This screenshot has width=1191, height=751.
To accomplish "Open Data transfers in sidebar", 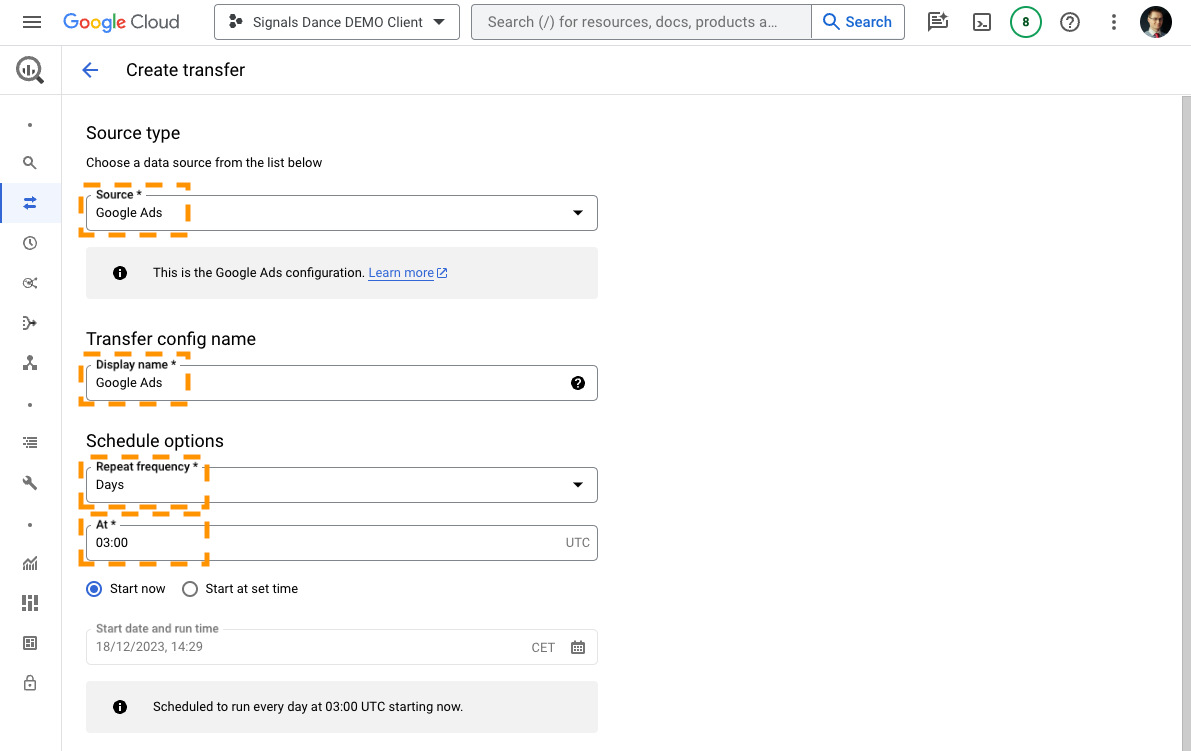I will (30, 203).
